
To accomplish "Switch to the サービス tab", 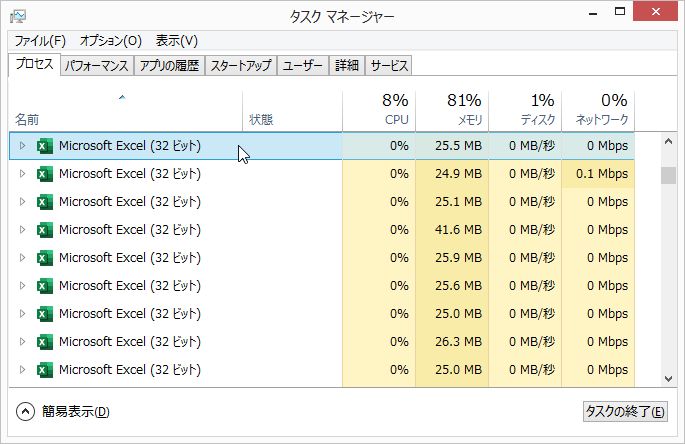I will tap(389, 66).
